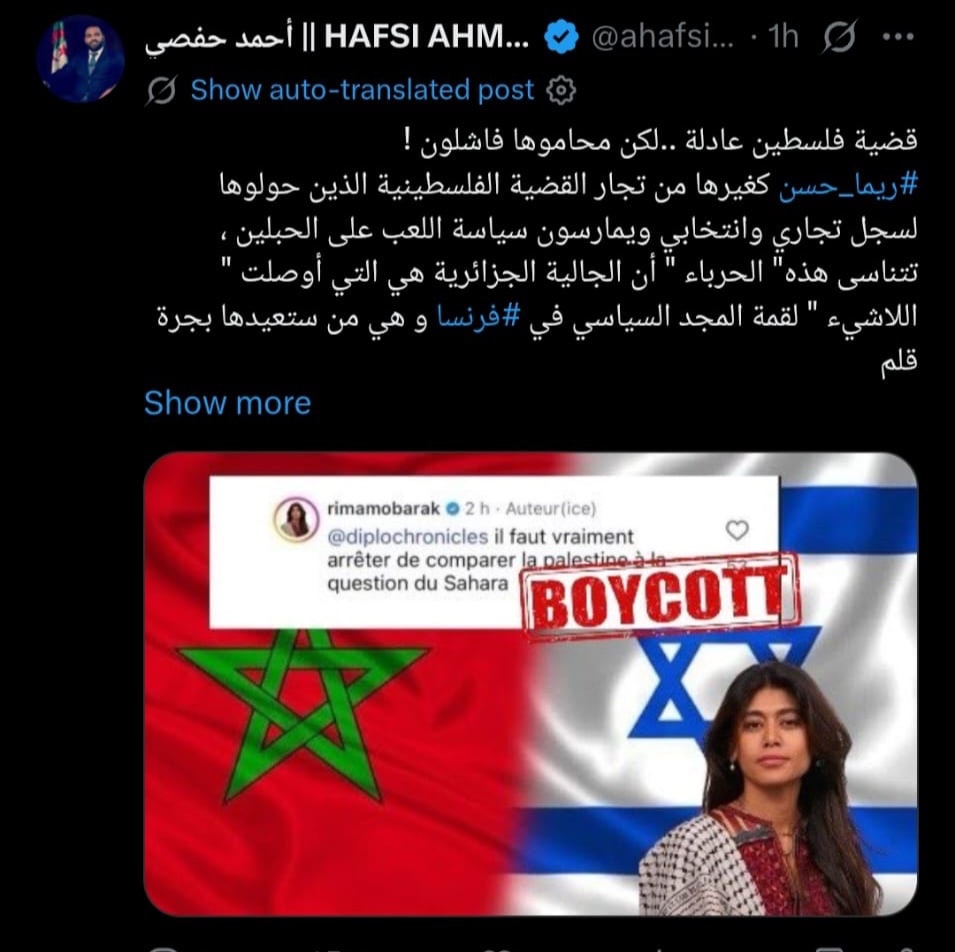This screenshot has width=955, height=952.
Task: Click the @diplochronicles mention in the image
Action: [407, 537]
